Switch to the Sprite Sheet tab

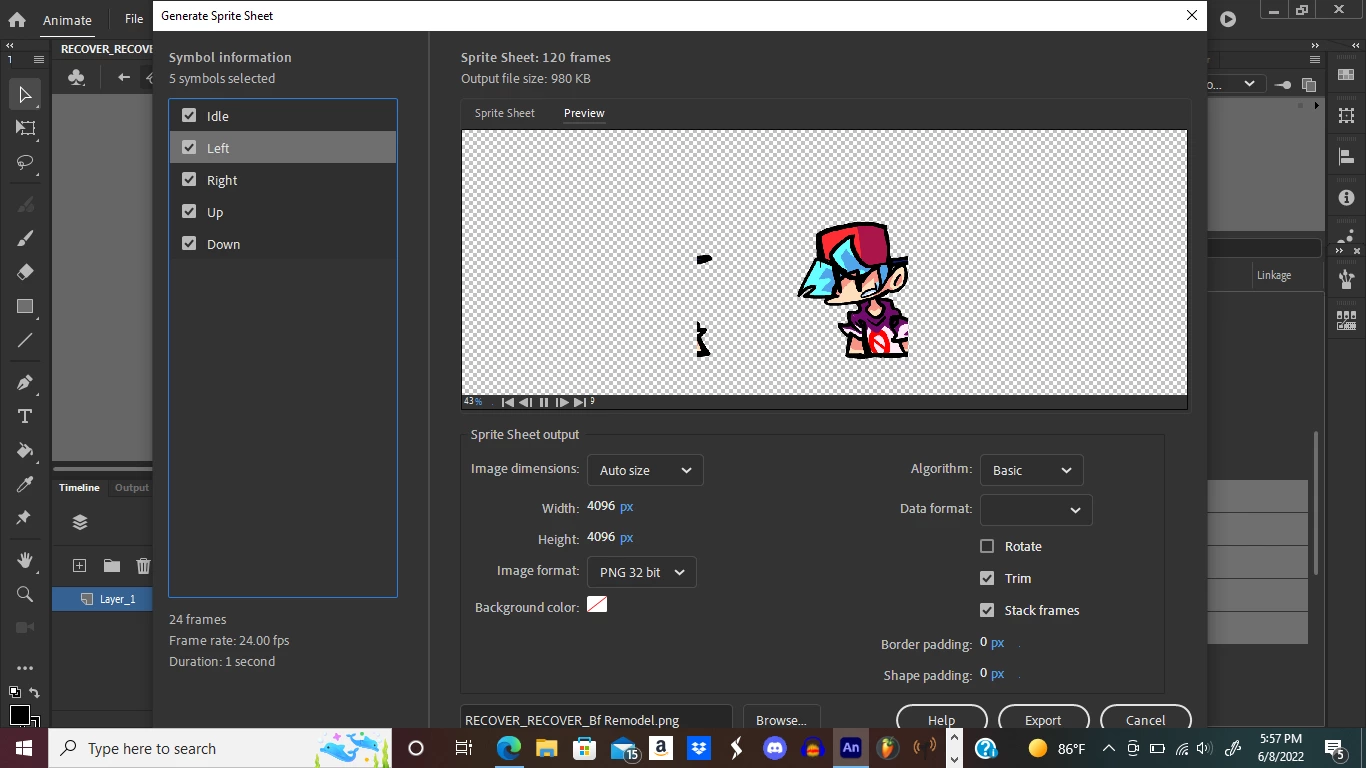(x=504, y=113)
